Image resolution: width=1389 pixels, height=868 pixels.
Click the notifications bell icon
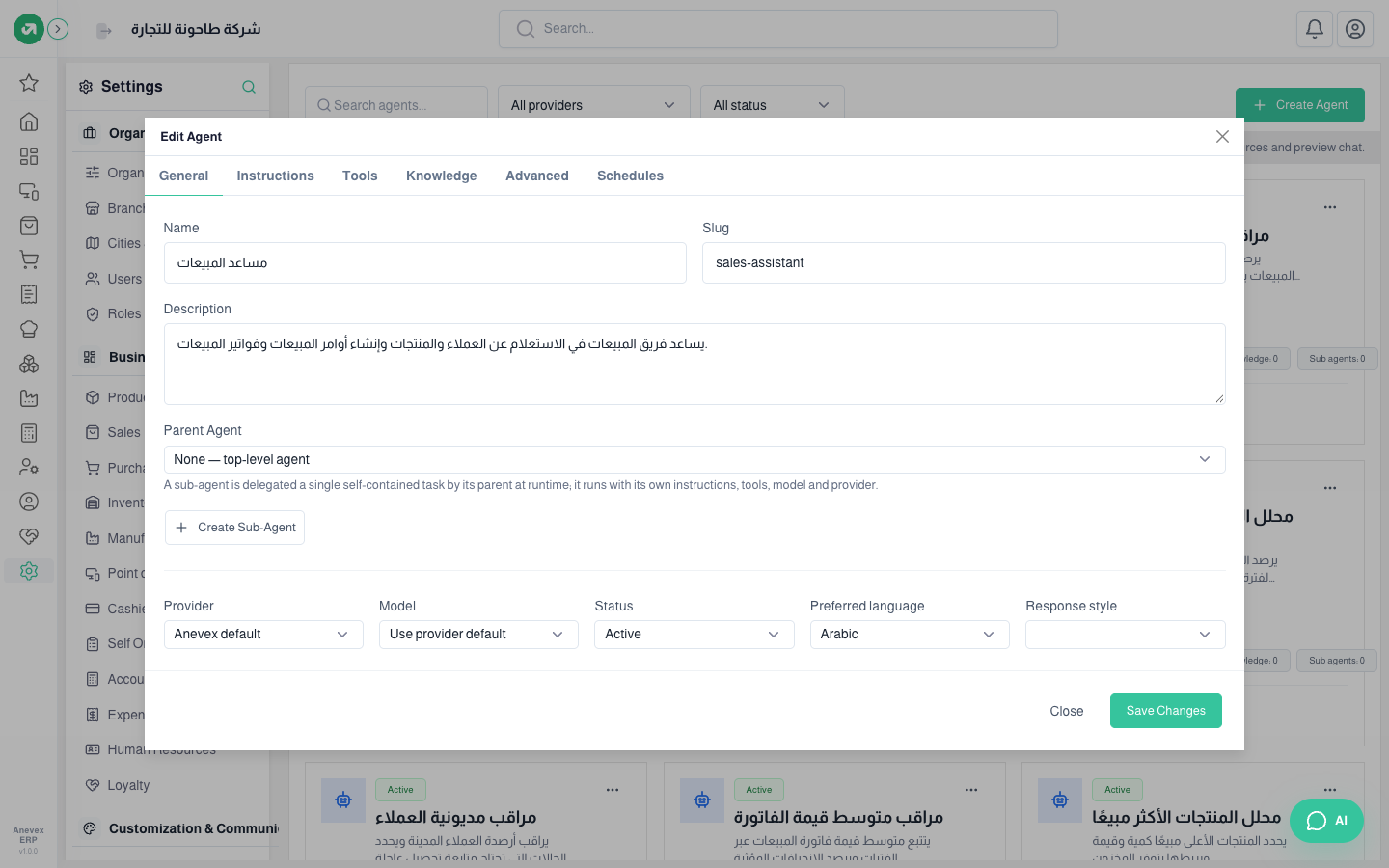coord(1315,29)
